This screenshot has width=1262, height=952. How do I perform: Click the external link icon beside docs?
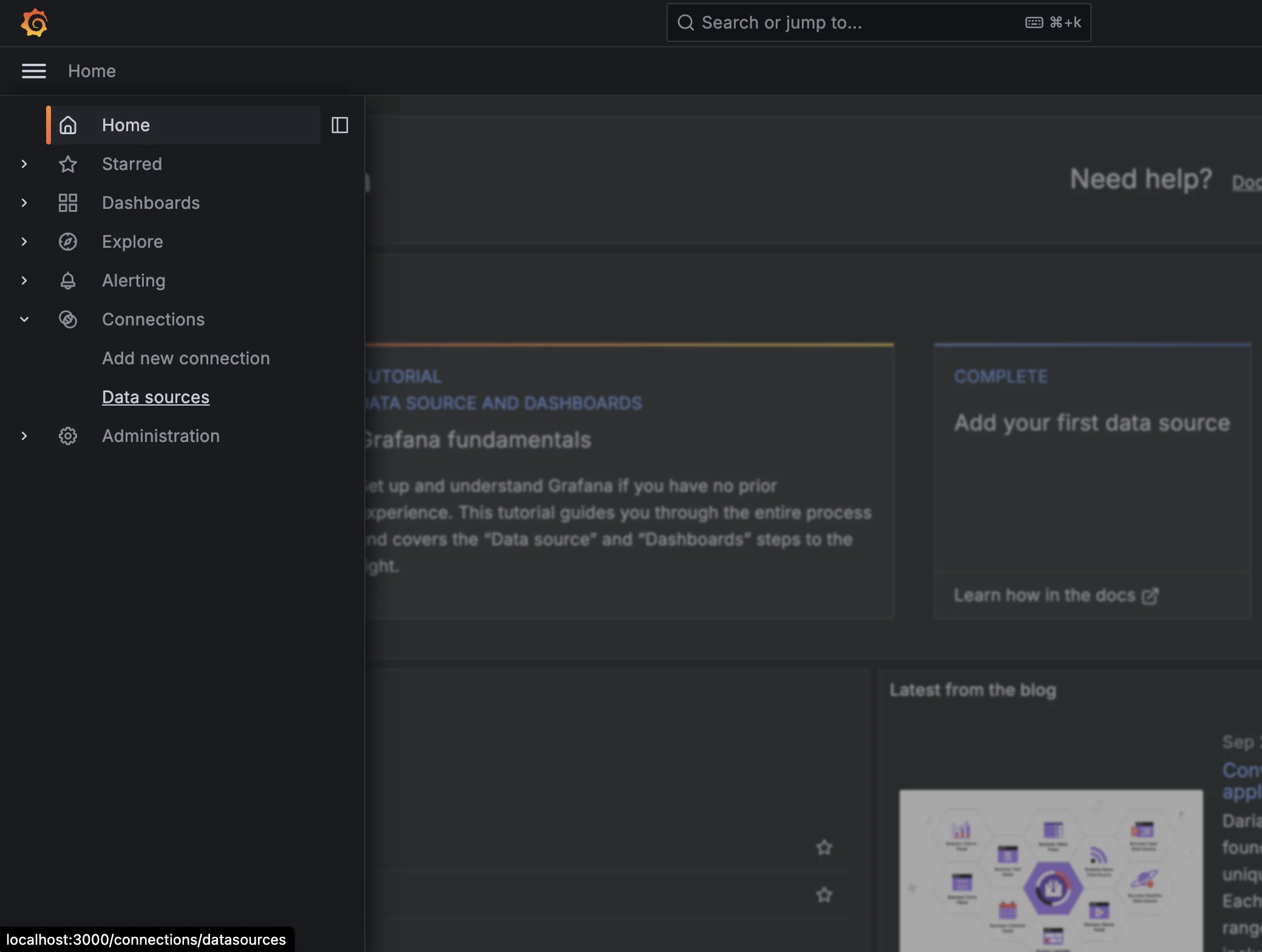(1150, 596)
